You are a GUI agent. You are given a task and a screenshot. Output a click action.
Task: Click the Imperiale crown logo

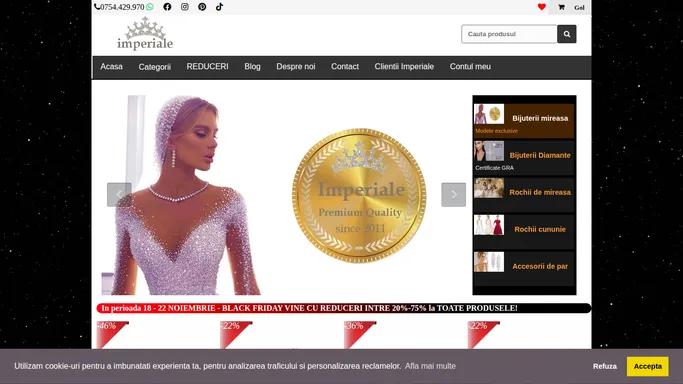tap(145, 34)
